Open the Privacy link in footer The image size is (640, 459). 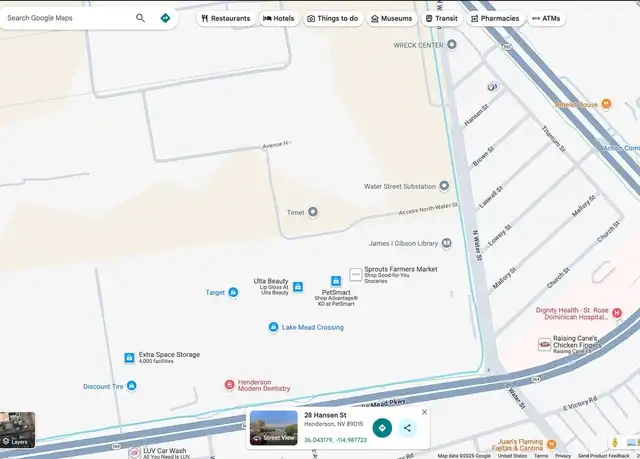563,456
